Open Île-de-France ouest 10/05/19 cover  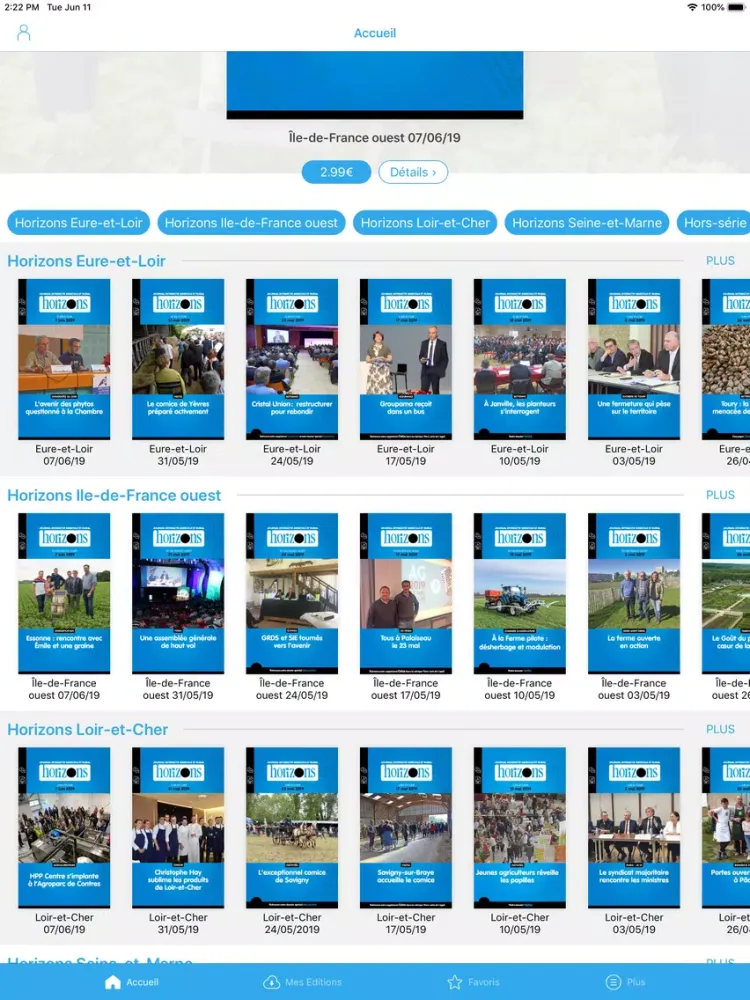pos(520,593)
